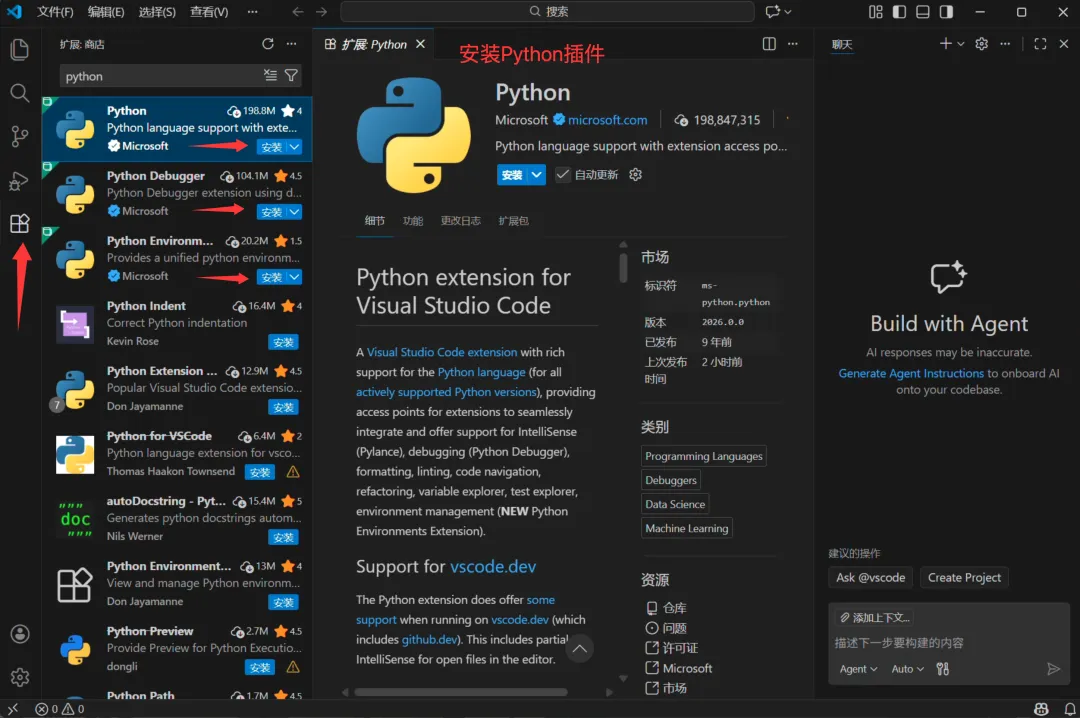Toggle primary side bar visibility
1080x718 pixels.
pos(899,12)
